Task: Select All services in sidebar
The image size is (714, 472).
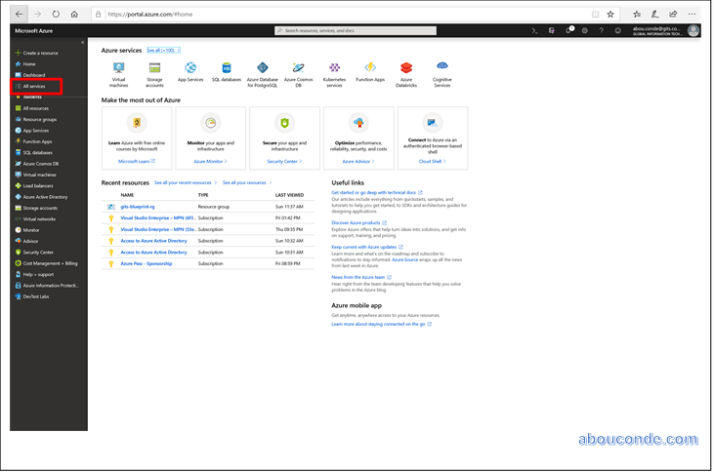Action: (34, 87)
